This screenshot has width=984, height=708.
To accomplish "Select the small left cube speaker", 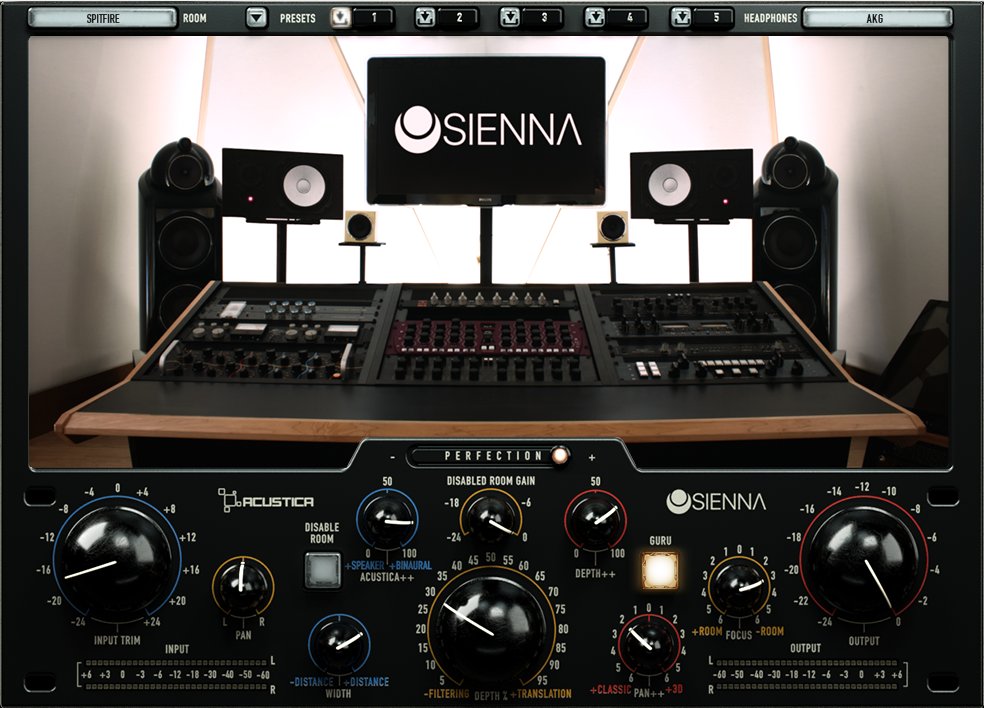I will point(360,226).
